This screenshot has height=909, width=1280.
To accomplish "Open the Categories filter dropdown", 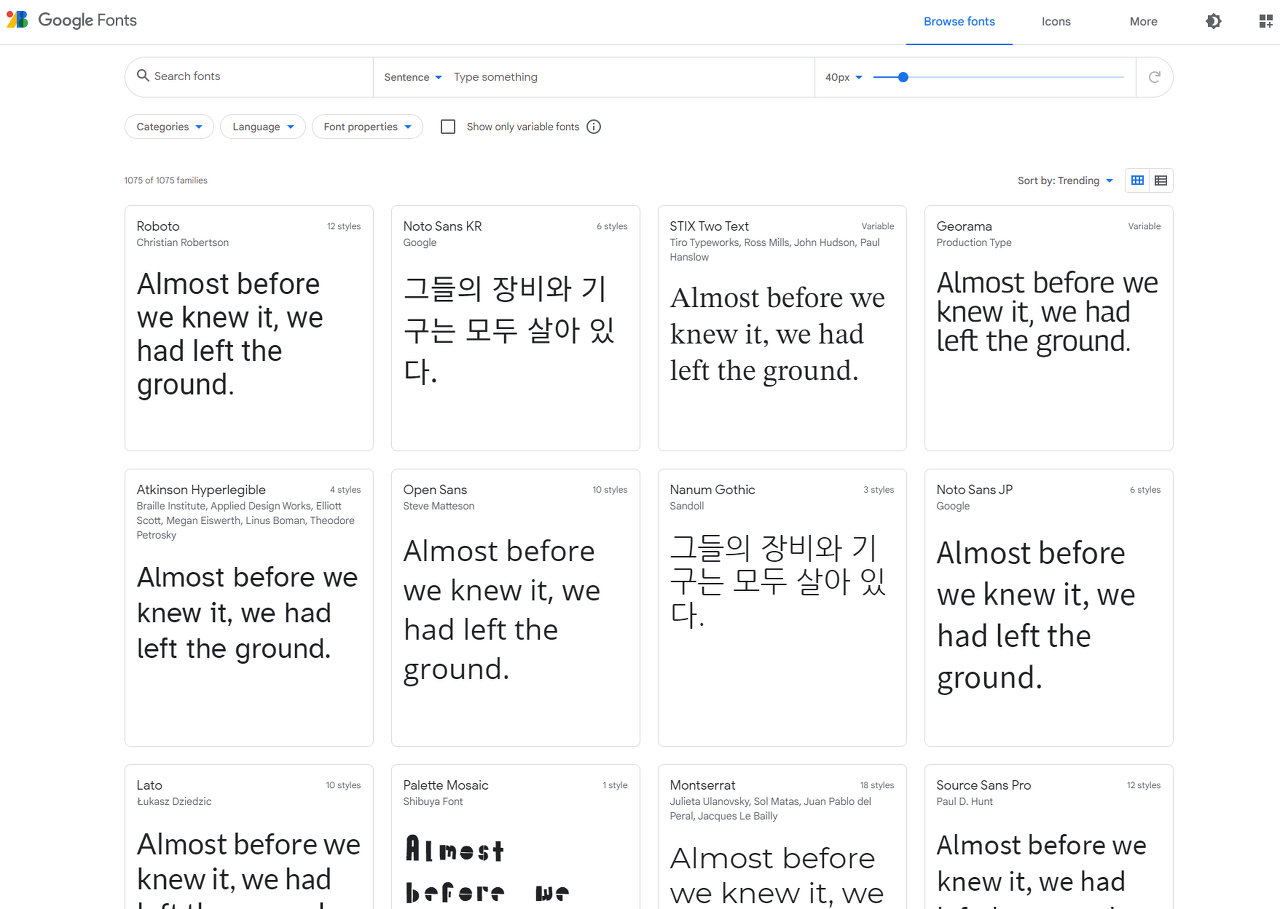I will [169, 127].
